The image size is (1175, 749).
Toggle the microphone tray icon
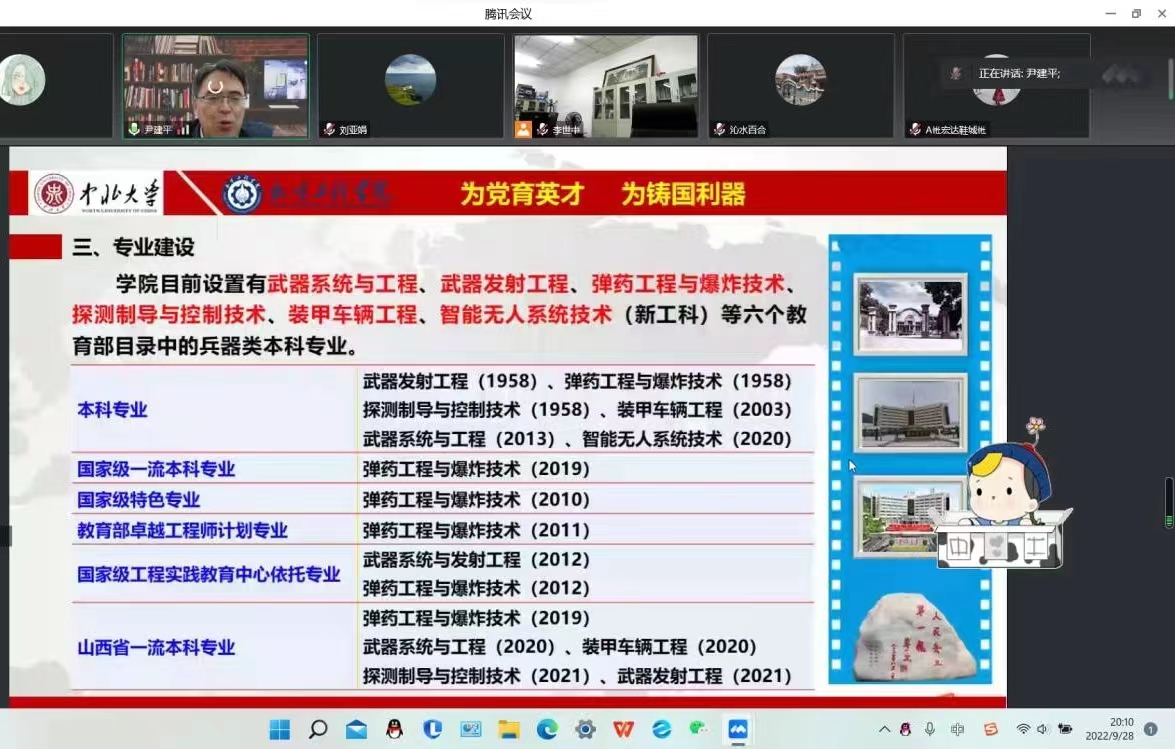[x=930, y=729]
